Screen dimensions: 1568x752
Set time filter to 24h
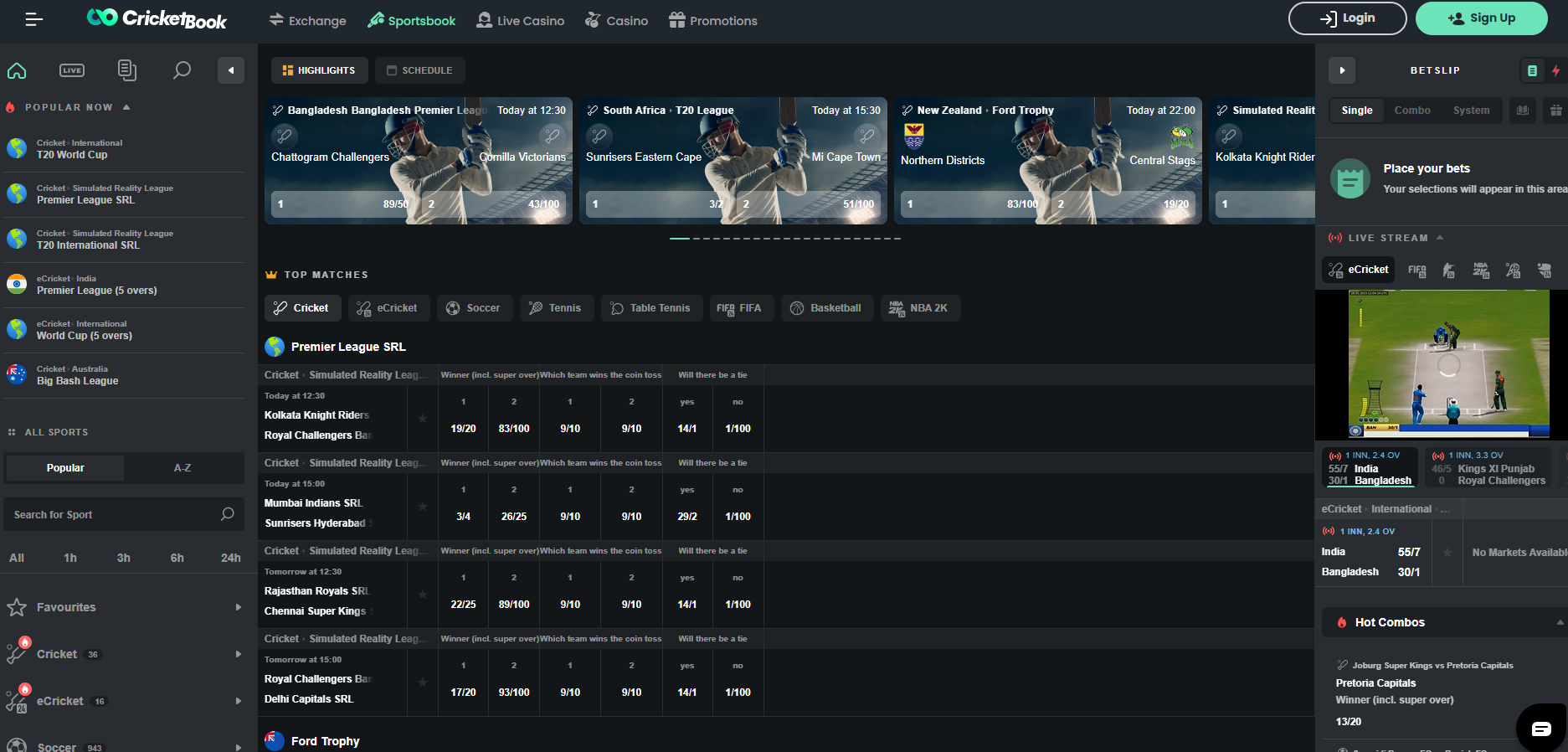230,558
